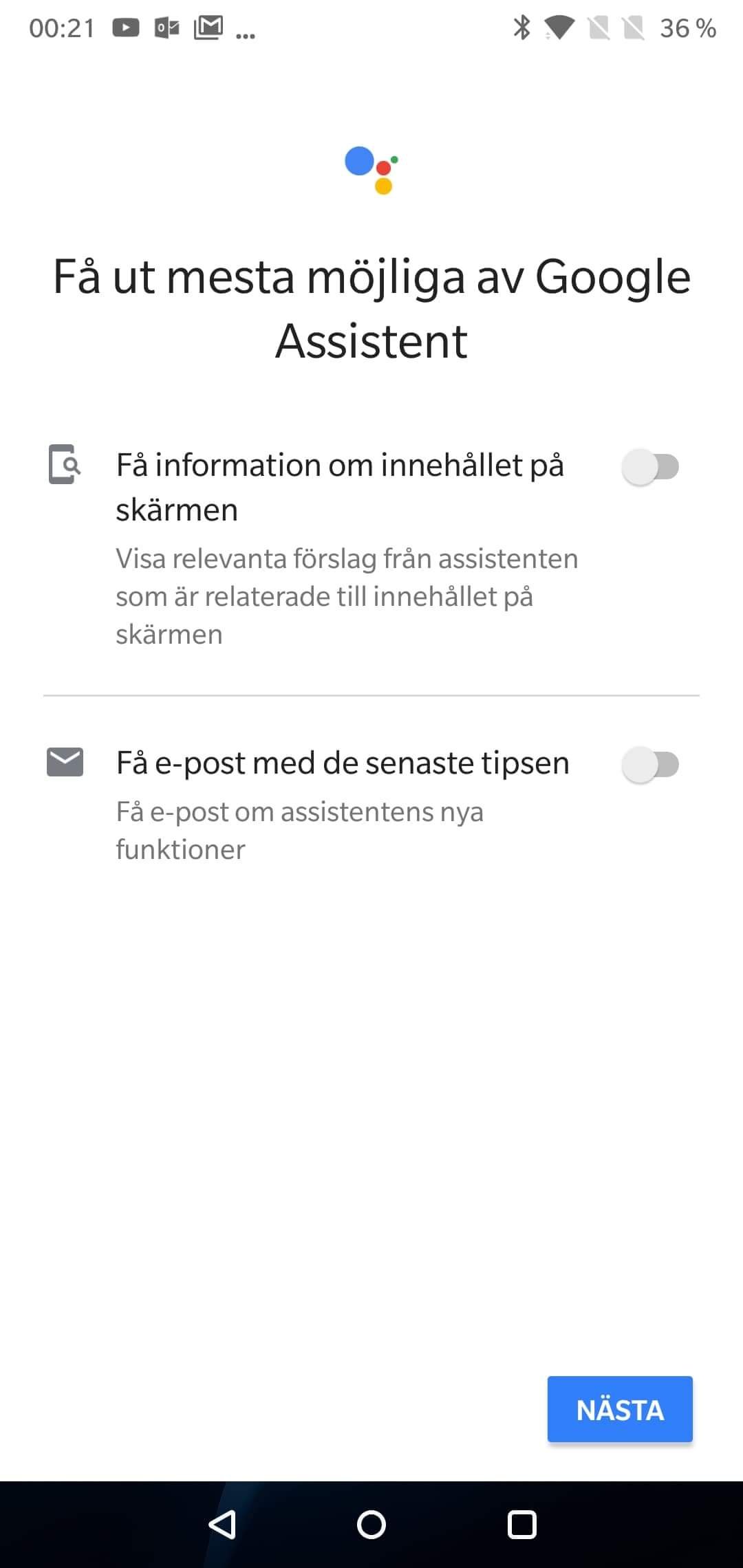
Task: Tap the Wi-Fi status icon
Action: click(x=559, y=28)
